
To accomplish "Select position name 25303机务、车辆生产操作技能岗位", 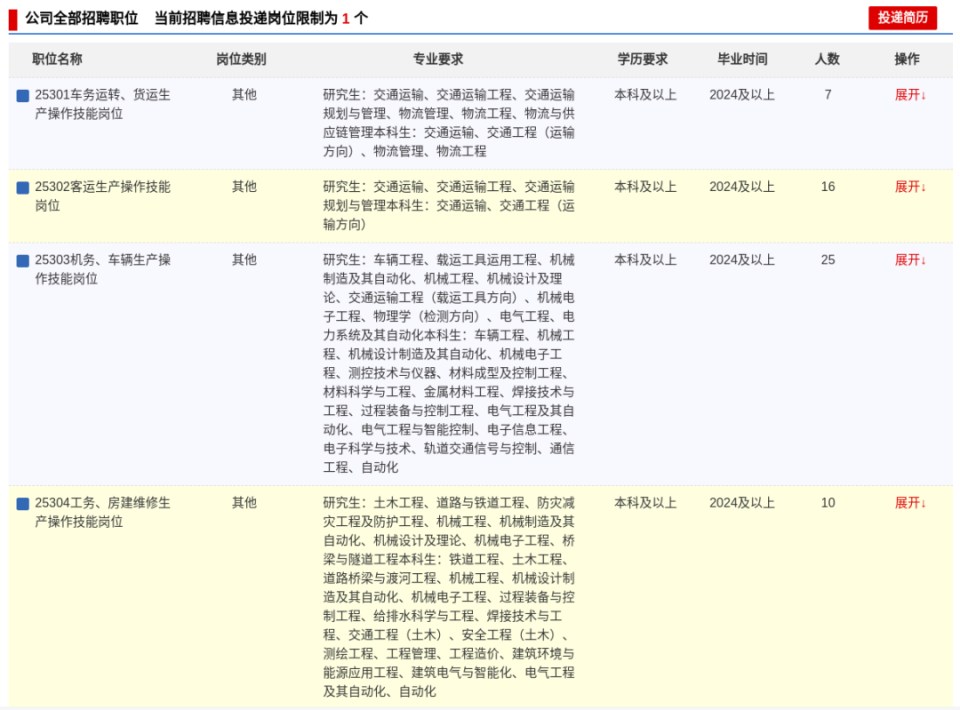I will coord(103,269).
